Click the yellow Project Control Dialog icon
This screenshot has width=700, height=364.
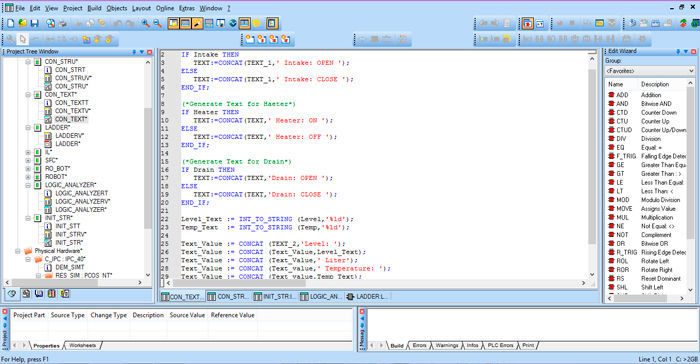coord(600,23)
